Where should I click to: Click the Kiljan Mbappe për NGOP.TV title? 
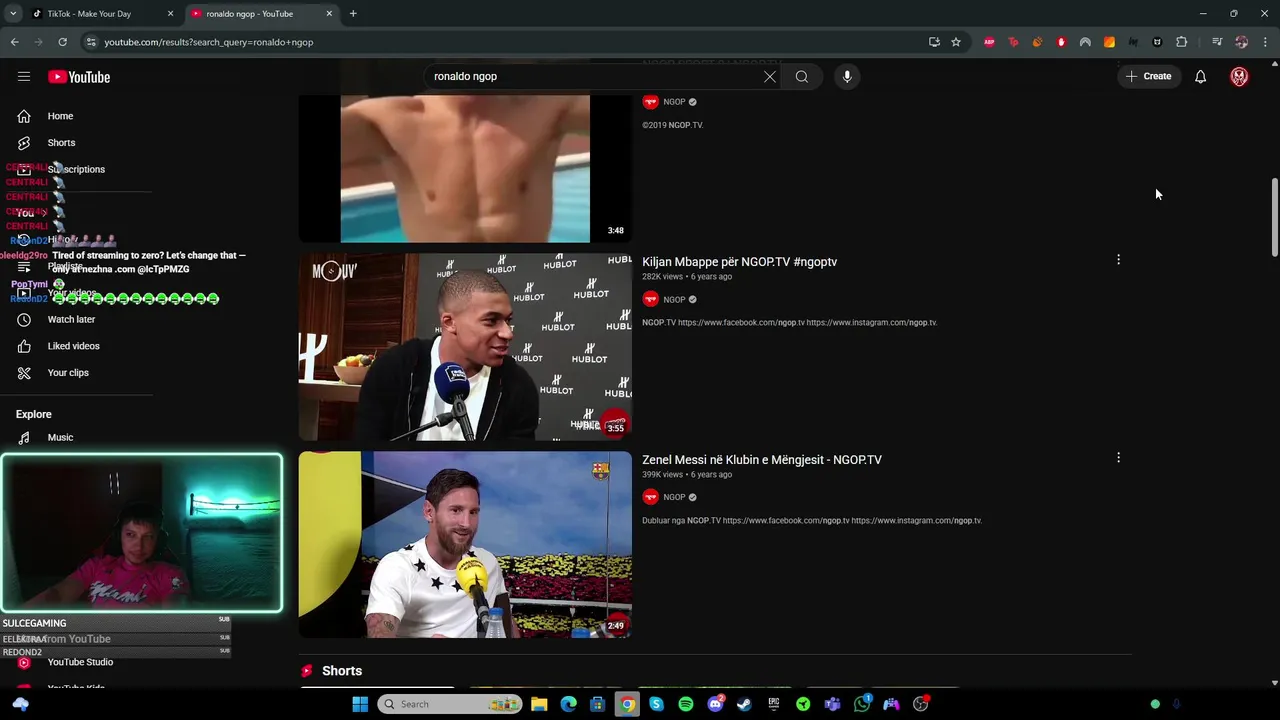pyautogui.click(x=740, y=262)
